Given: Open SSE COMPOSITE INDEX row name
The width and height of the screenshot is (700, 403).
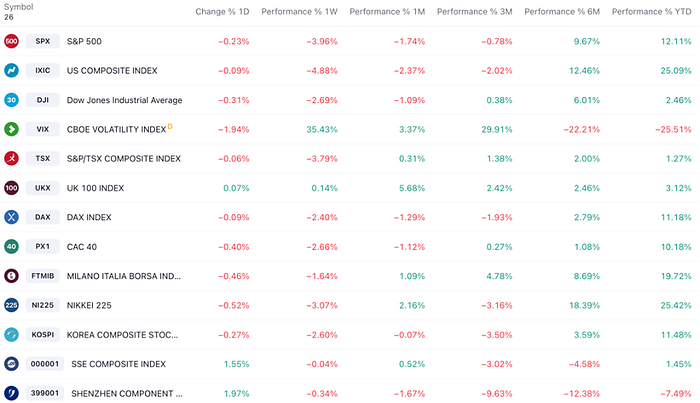Looking at the screenshot, I should pyautogui.click(x=118, y=364).
